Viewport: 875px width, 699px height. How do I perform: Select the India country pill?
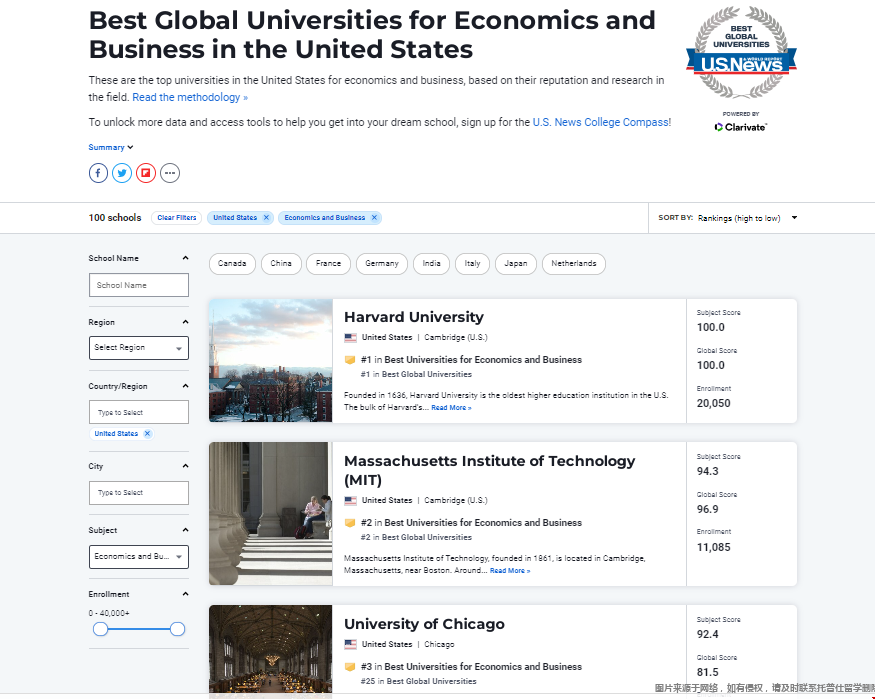(x=431, y=263)
